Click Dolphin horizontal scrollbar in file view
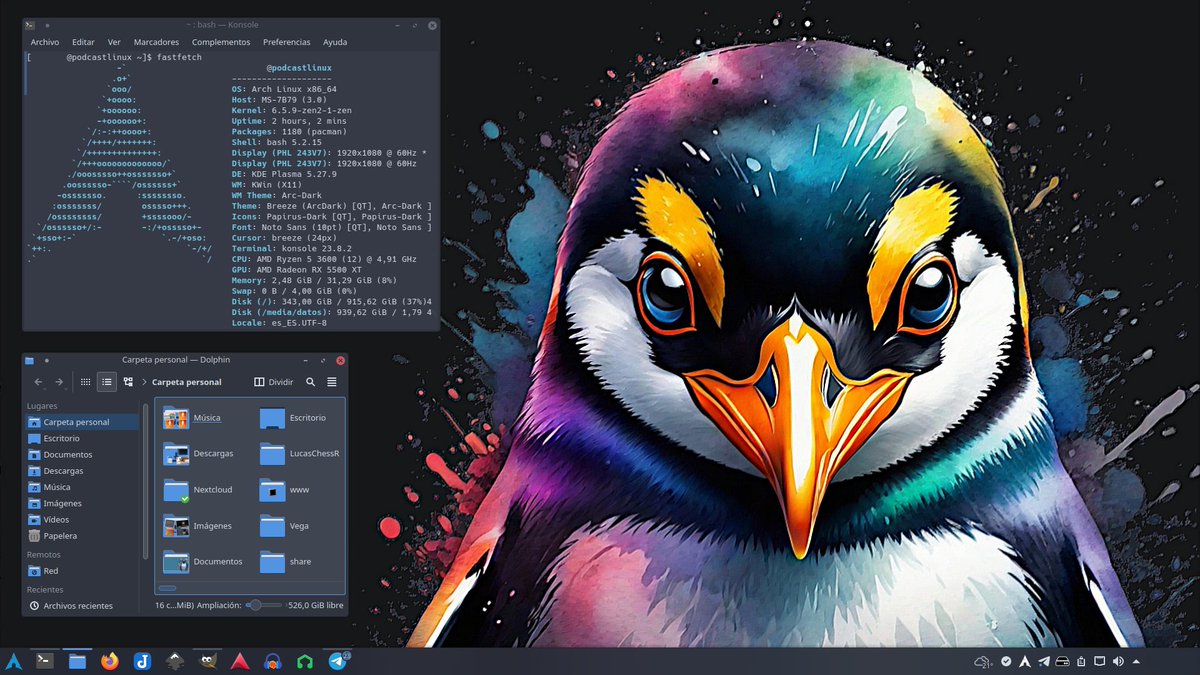 pyautogui.click(x=168, y=589)
